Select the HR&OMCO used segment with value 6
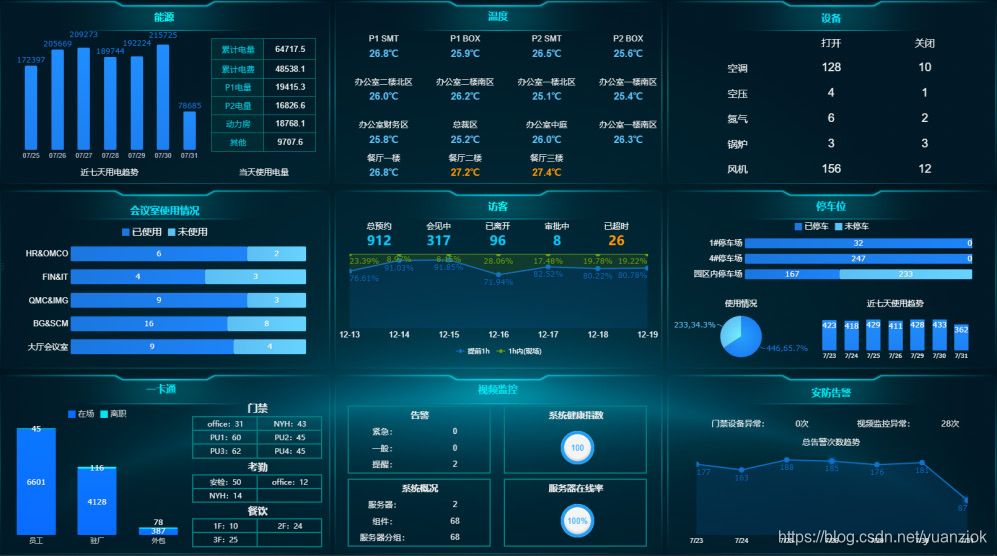 click(x=159, y=254)
